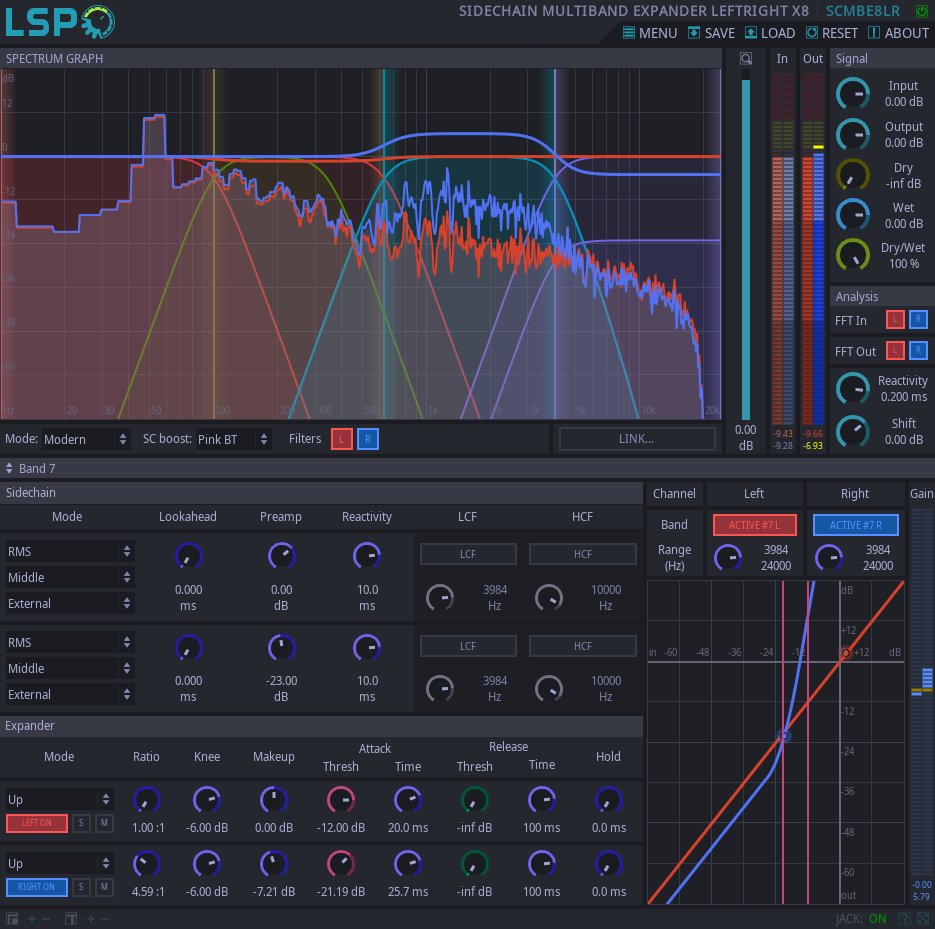Toggle FFT In left channel
The width and height of the screenshot is (935, 929).
point(895,320)
